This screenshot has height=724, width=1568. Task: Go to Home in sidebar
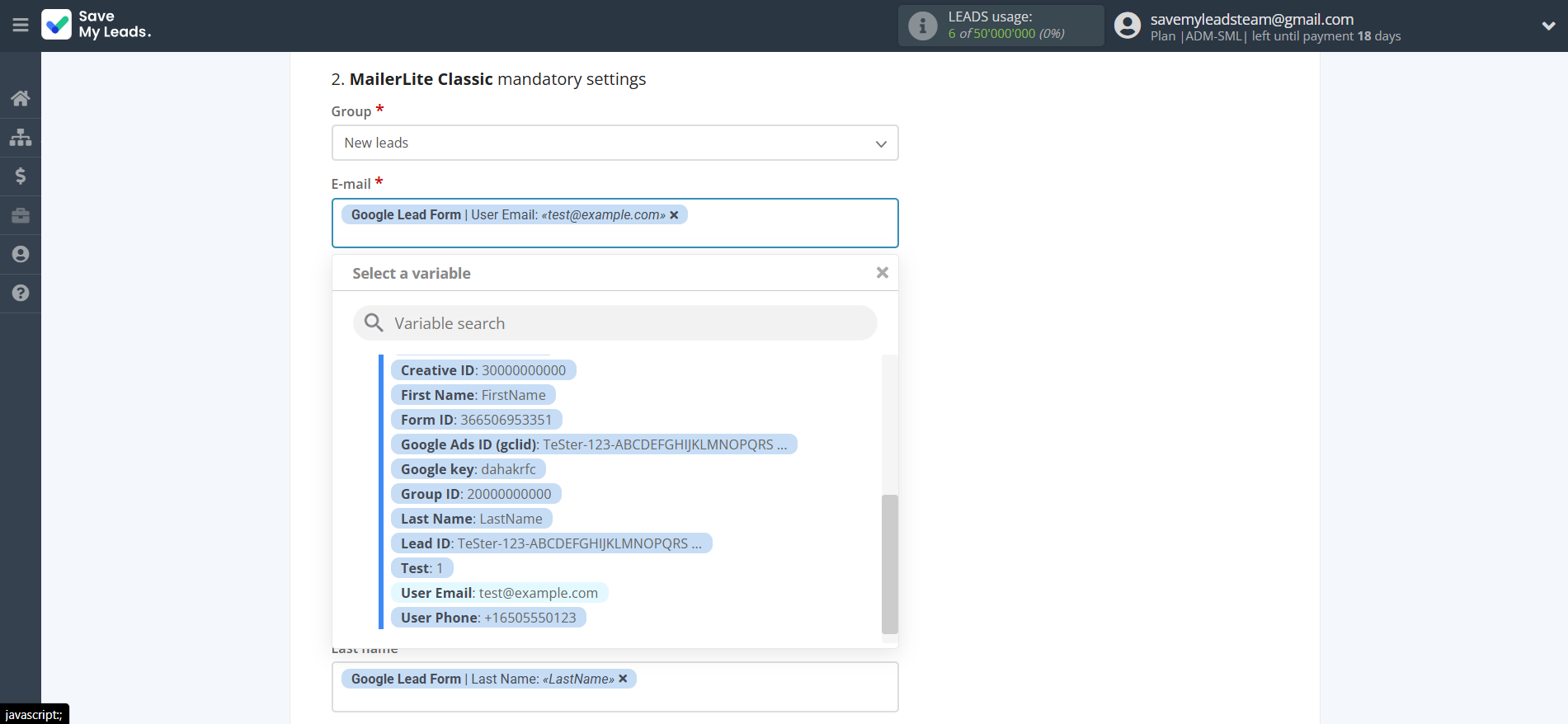tap(21, 98)
